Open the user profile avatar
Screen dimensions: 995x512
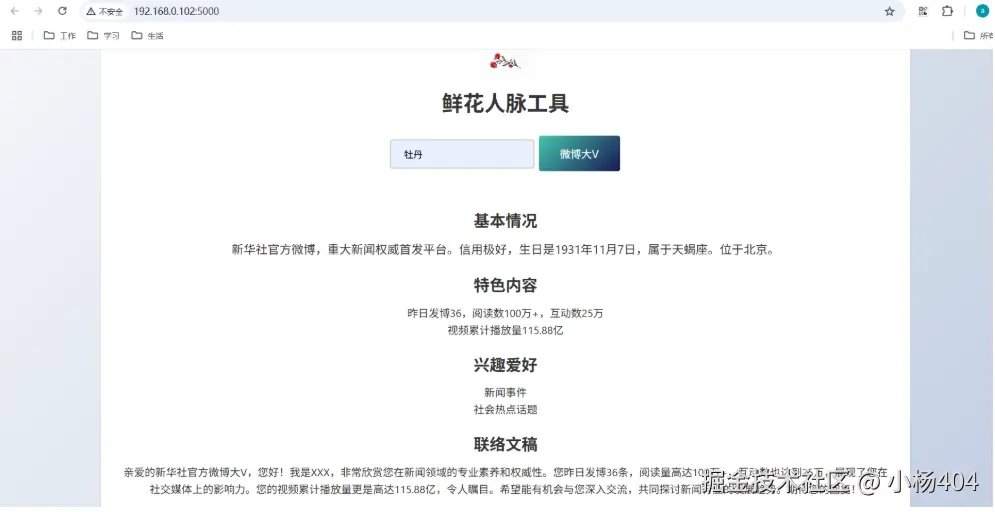[x=982, y=11]
